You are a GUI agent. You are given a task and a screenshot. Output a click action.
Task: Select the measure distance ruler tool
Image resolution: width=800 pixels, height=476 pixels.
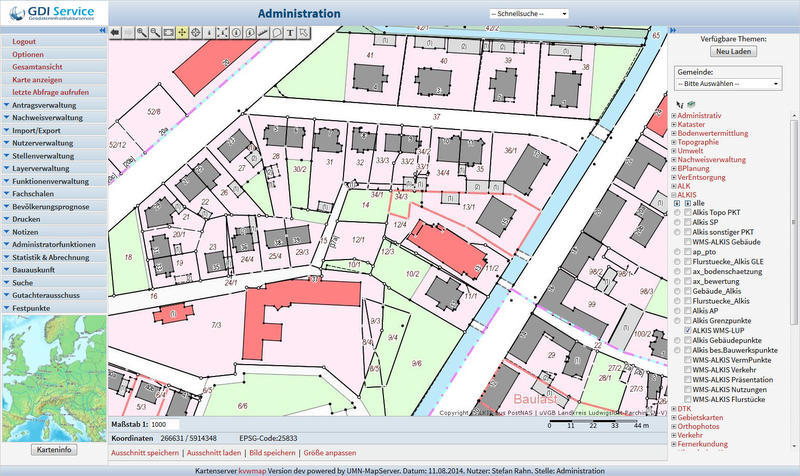tap(262, 32)
